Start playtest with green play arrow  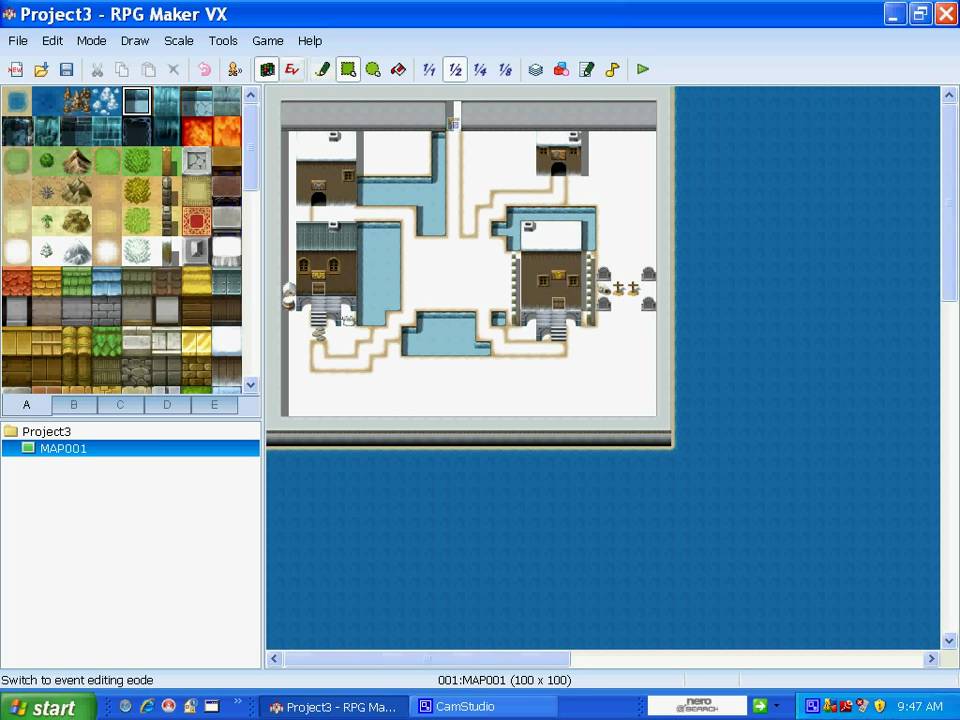[x=643, y=69]
